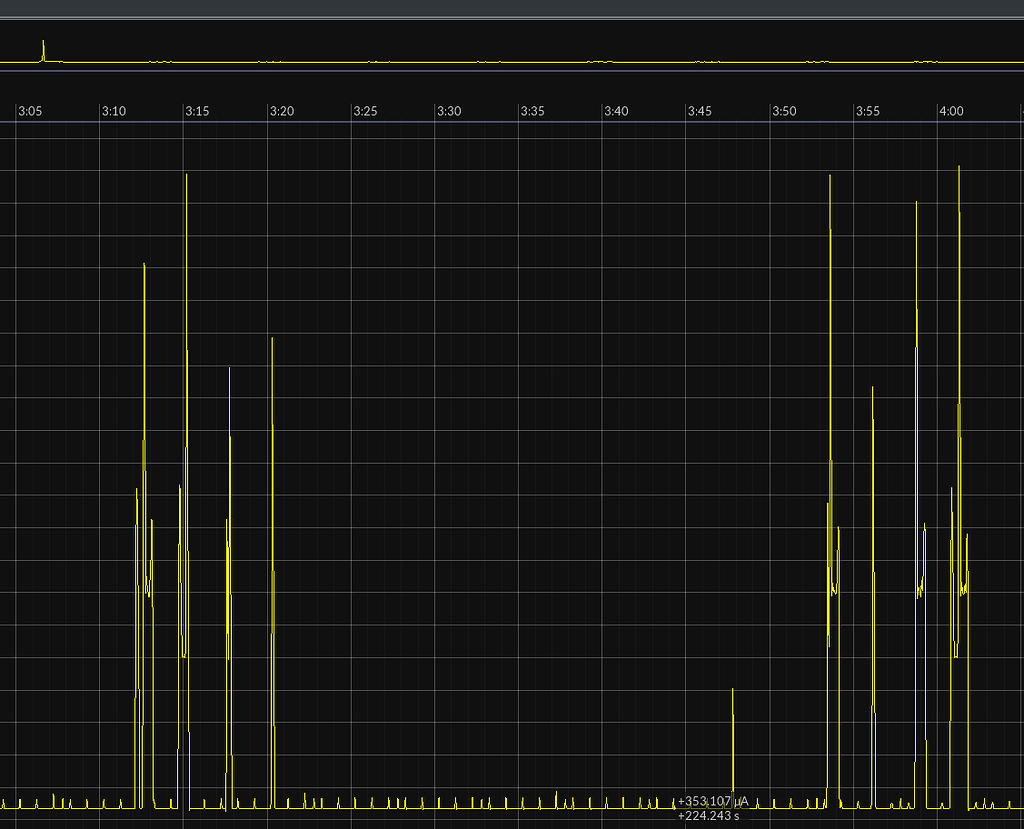Image resolution: width=1024 pixels, height=829 pixels.
Task: Click the 3:25 time ruler label
Action: click(x=365, y=111)
